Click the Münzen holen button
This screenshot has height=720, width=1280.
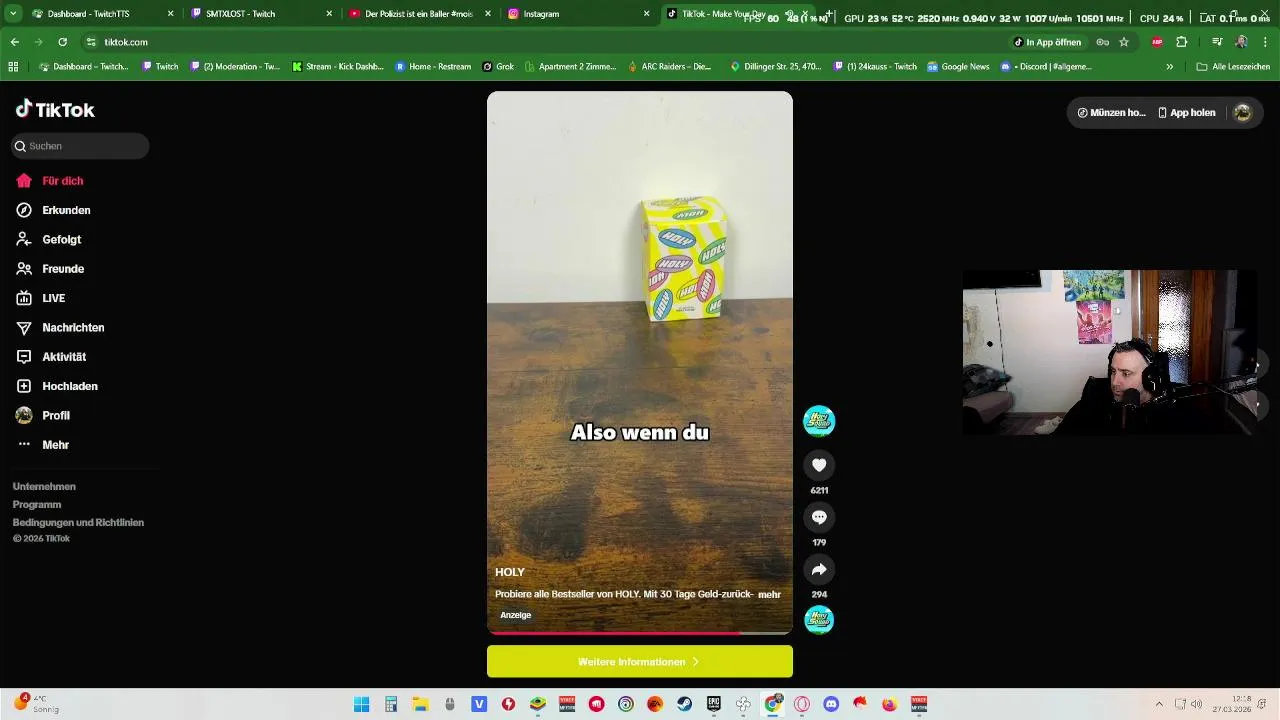click(x=1111, y=113)
